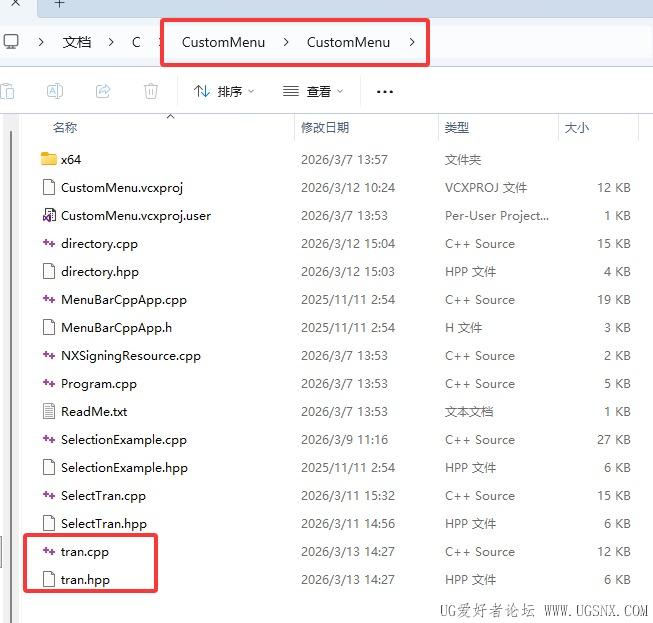Screen dimensions: 653x623
Task: Click the second CustomMenu breadcrumb
Action: (x=348, y=42)
